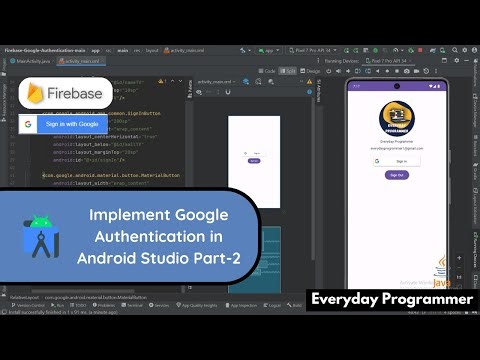Click the design preview phone layout

(x=254, y=162)
